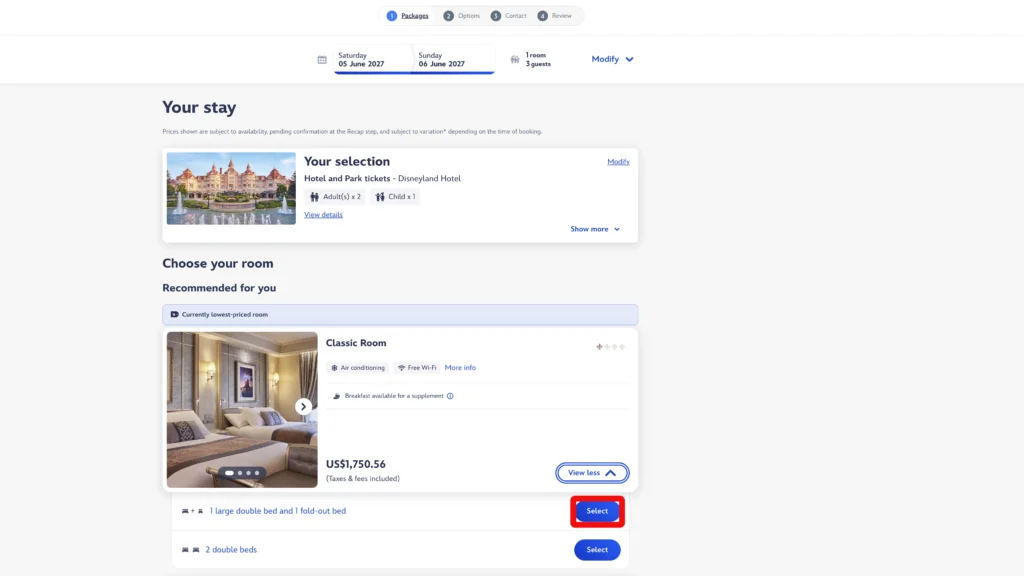Click the Free Wi-Fi icon
Viewport: 1024px width, 576px height.
402,368
